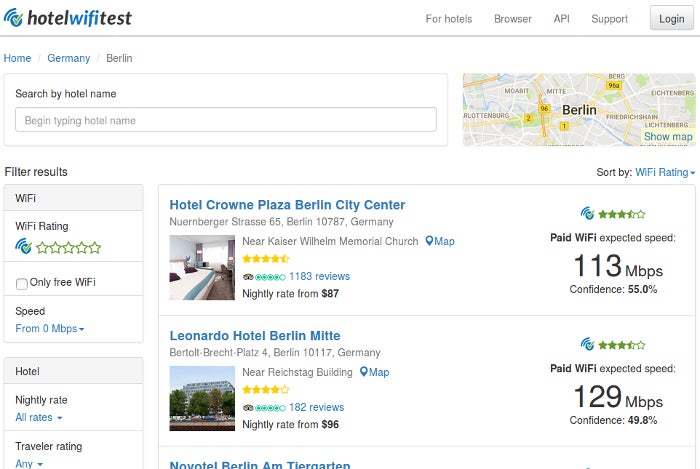Click the WiFi icon in the rating filter
This screenshot has height=469, width=700.
23,246
